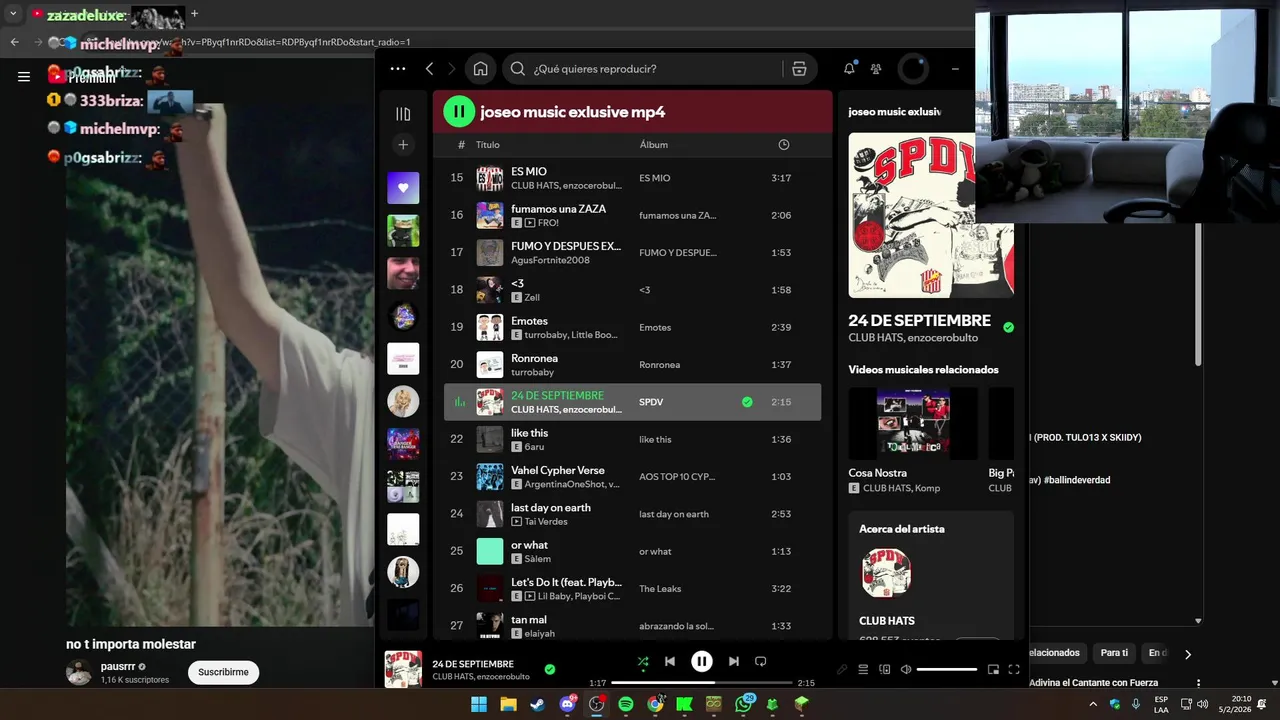Open the pausrrr channel name link
1280x720 pixels.
tap(118, 666)
